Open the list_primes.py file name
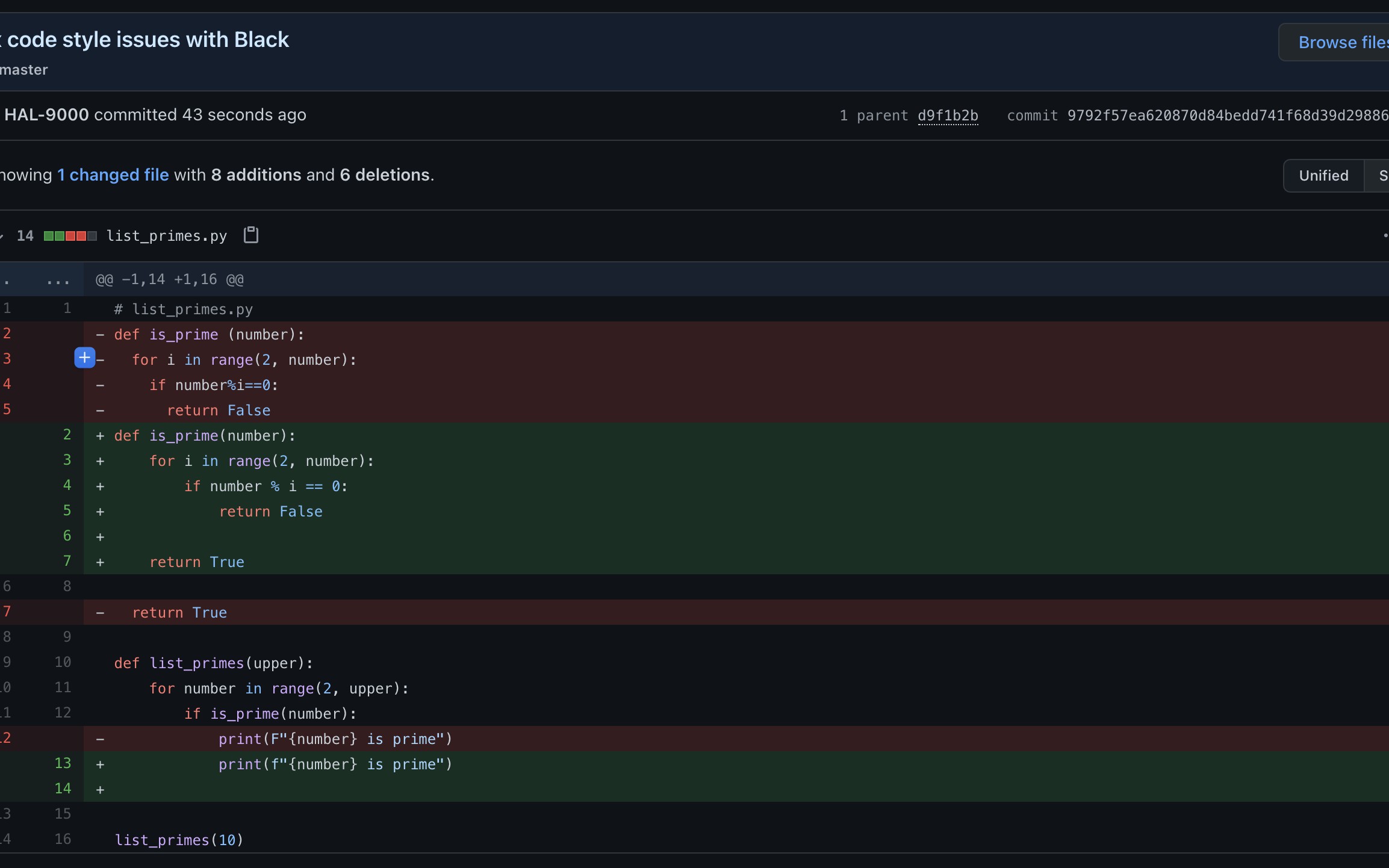This screenshot has width=1389, height=868. click(166, 235)
